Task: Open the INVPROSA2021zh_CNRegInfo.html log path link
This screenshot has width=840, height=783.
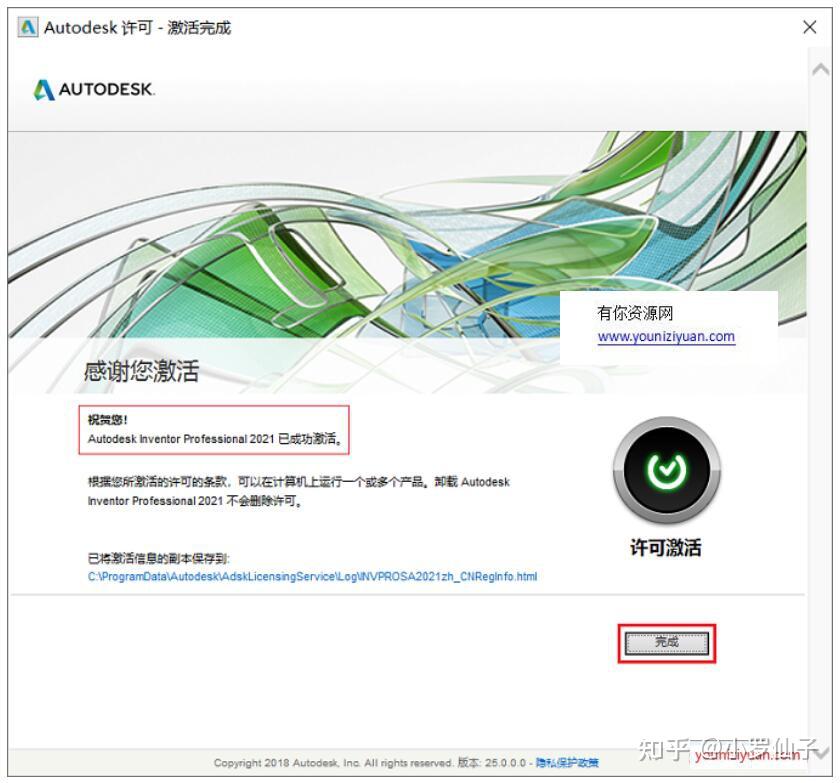Action: 312,577
